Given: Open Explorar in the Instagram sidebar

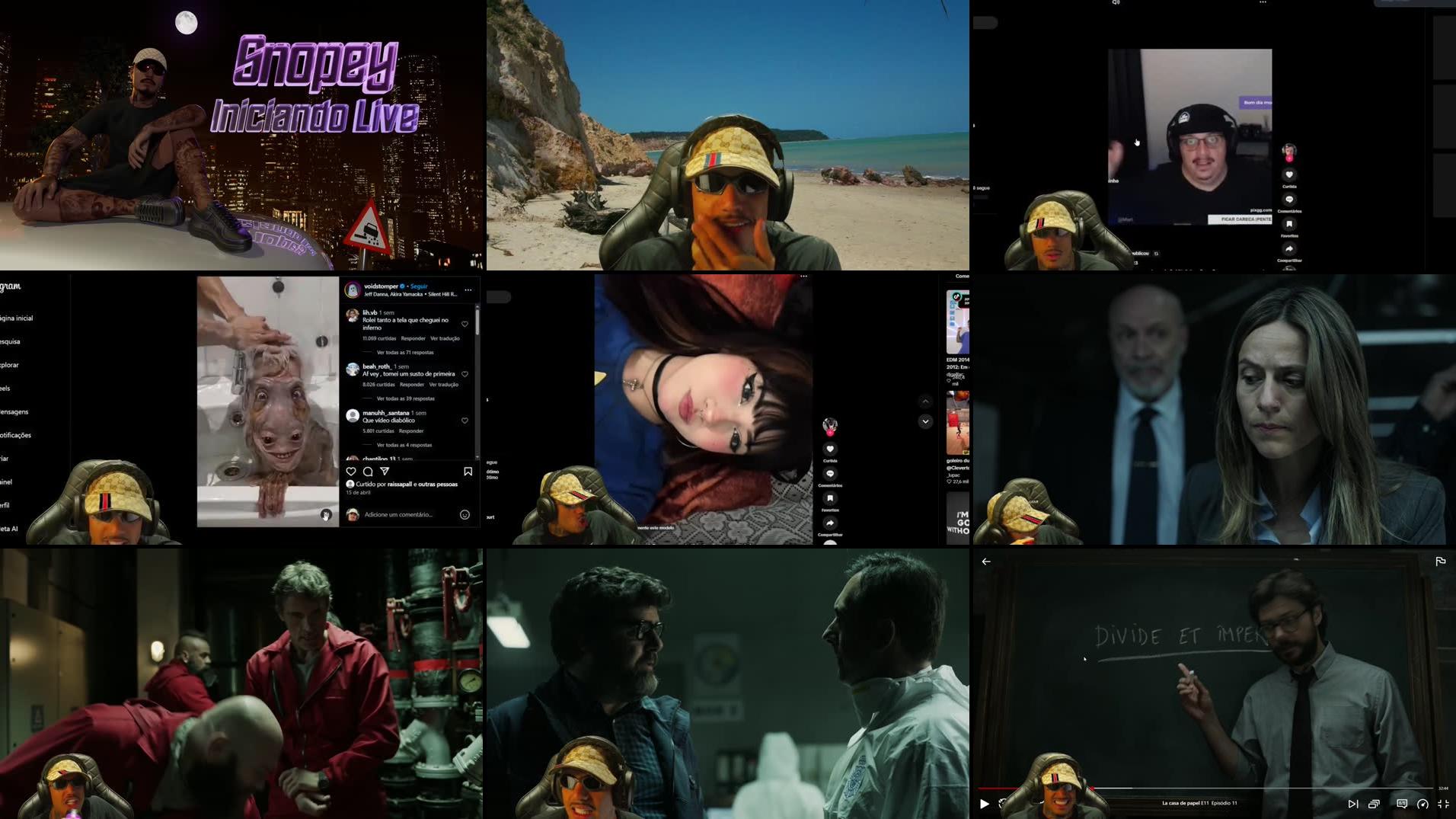Looking at the screenshot, I should (x=9, y=365).
